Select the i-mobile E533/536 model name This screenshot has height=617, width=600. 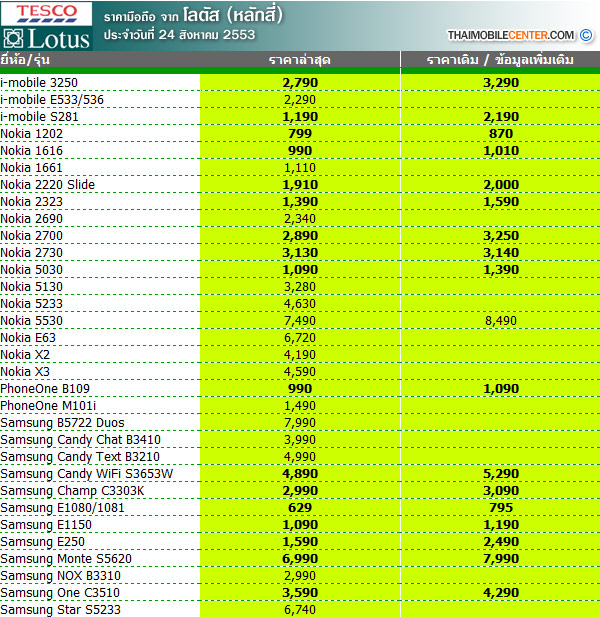tap(52, 100)
